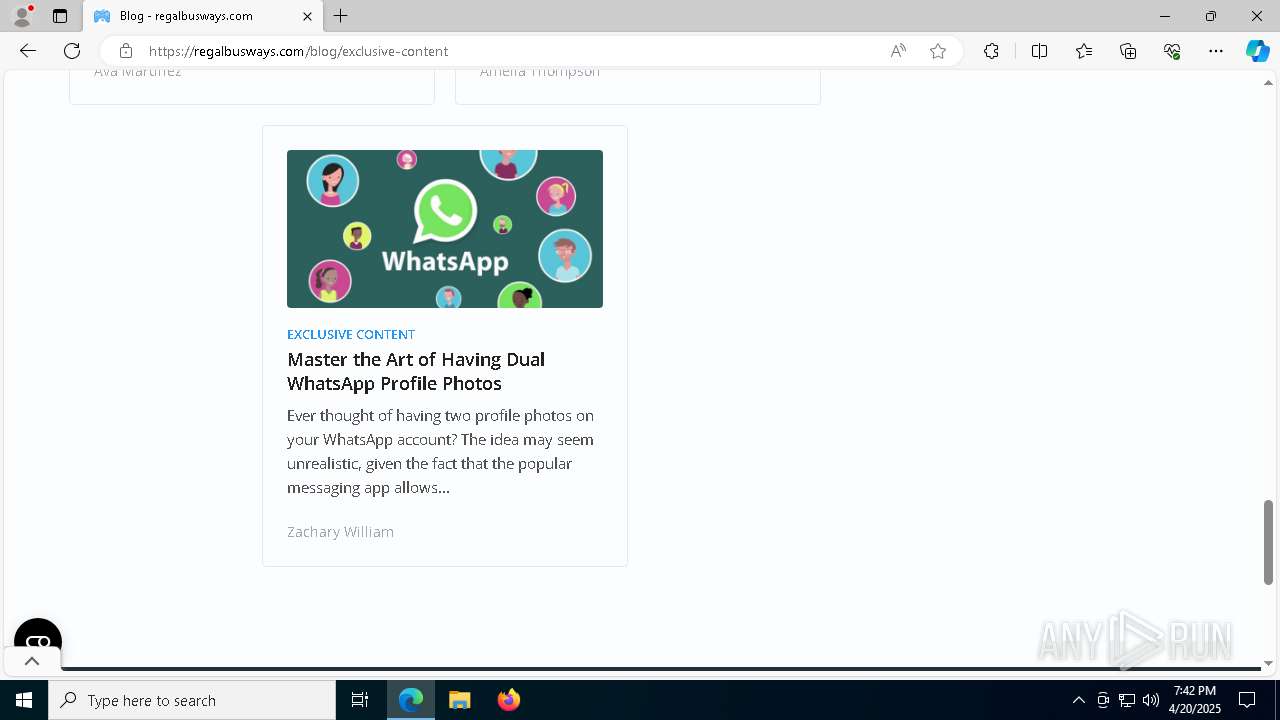
Task: View site information lock icon
Action: coord(125,51)
